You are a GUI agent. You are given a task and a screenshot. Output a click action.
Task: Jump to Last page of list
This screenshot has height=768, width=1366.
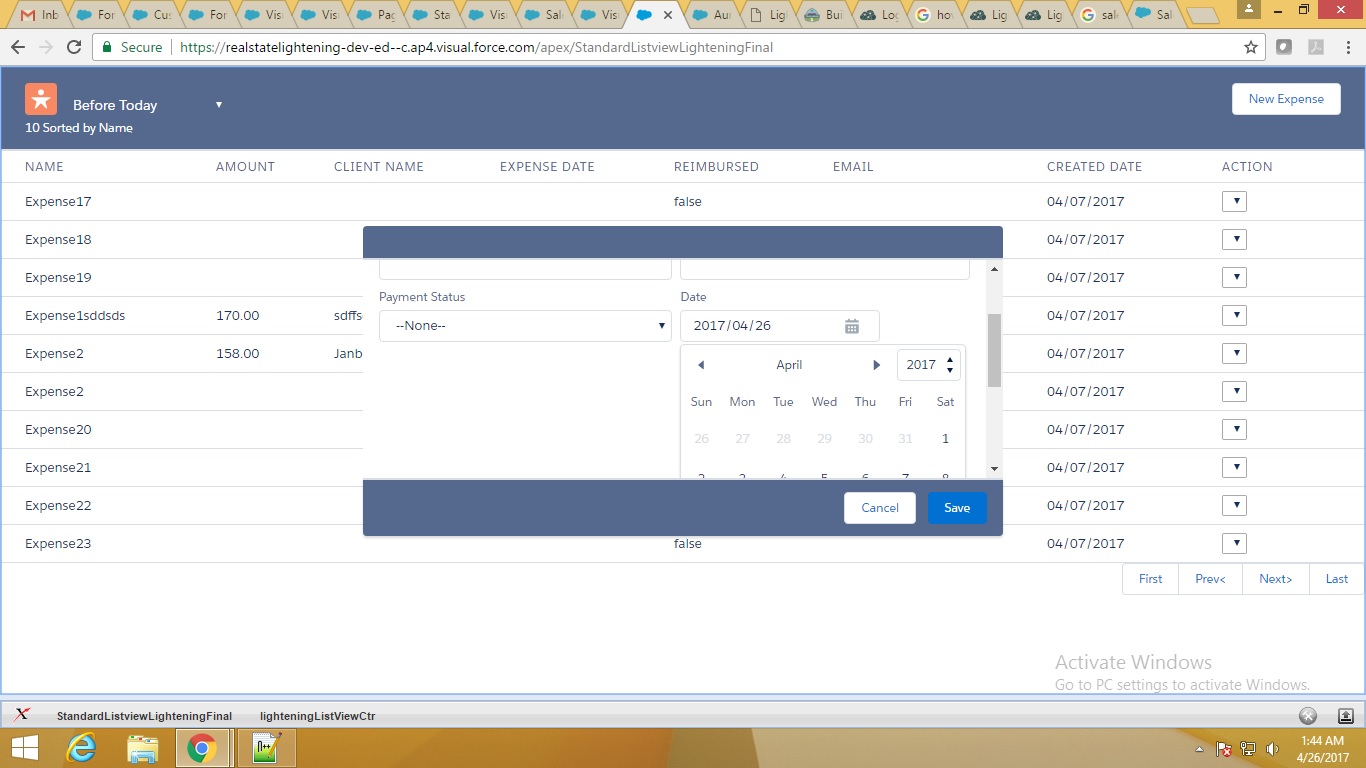(1337, 579)
